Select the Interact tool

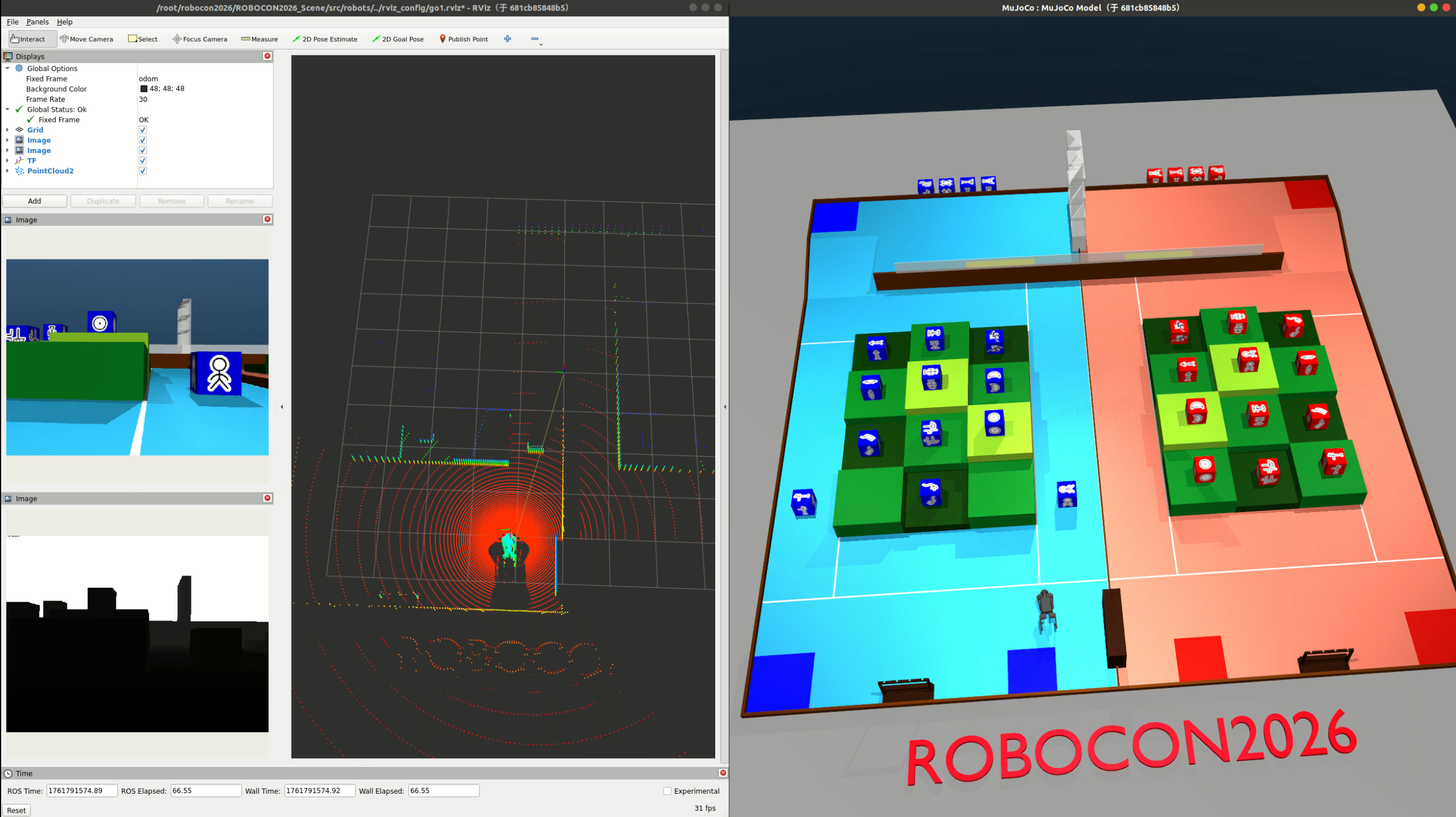33,39
